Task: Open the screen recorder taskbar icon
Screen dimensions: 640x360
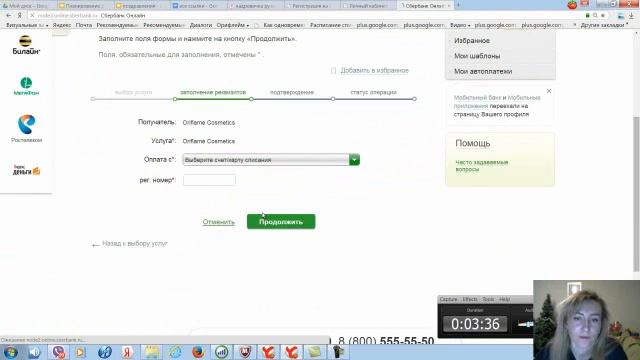Action: click(338, 352)
